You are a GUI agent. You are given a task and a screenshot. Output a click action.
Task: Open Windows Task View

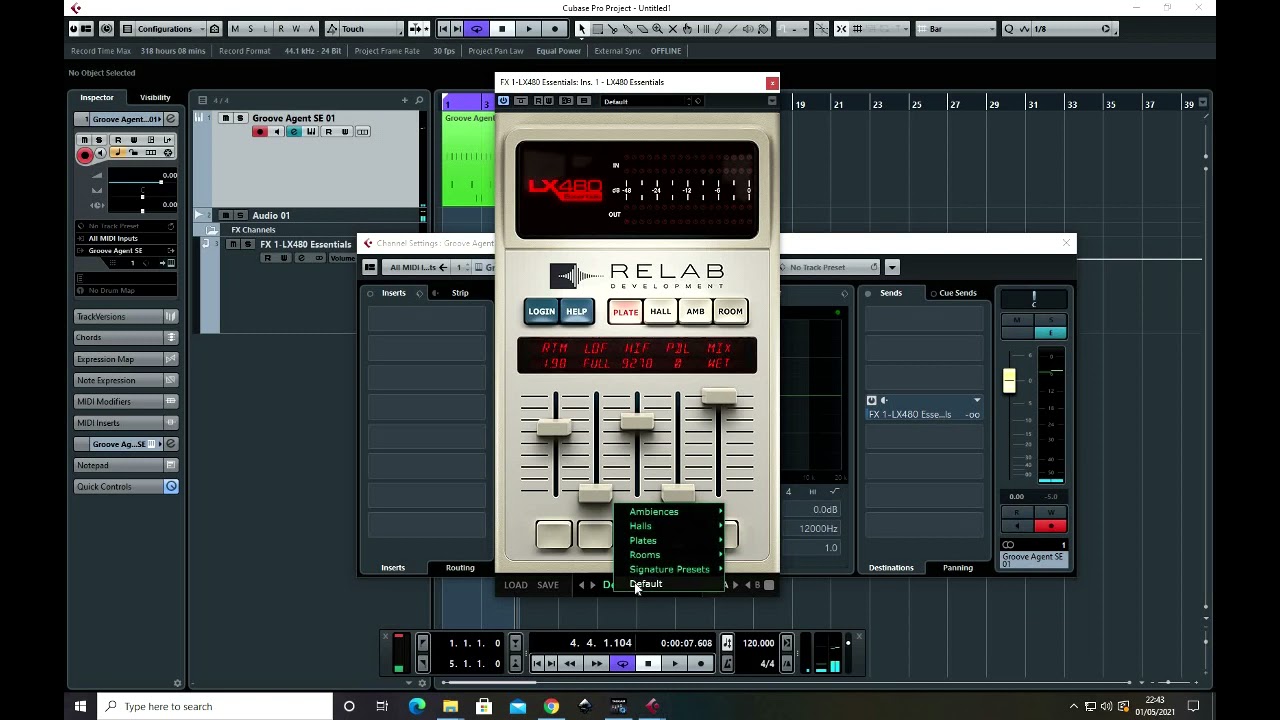pyautogui.click(x=382, y=706)
